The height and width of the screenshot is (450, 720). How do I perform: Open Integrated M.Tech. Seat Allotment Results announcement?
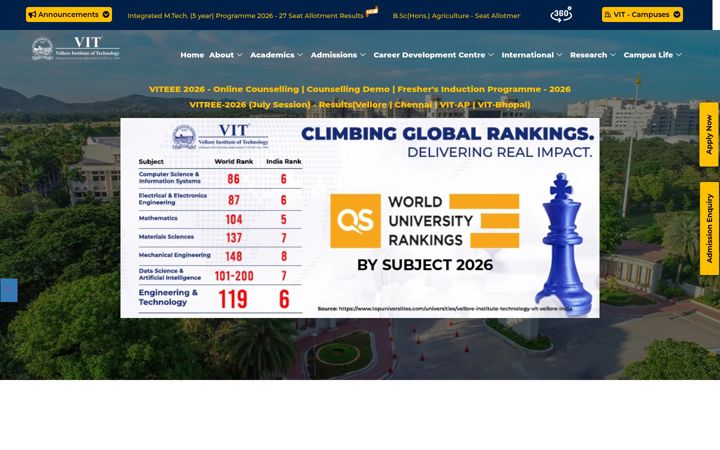[245, 16]
